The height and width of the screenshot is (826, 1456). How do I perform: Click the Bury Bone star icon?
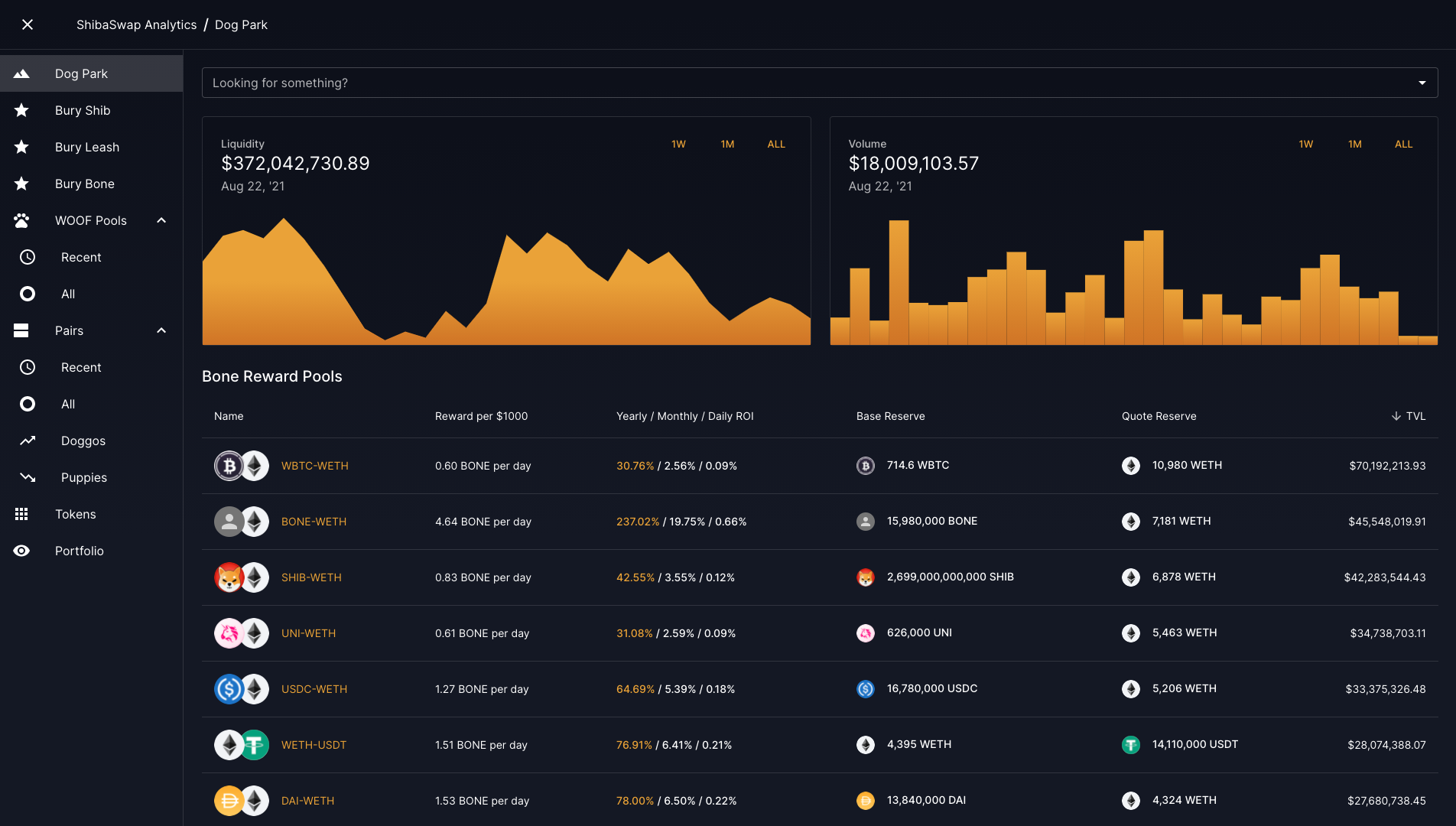click(21, 184)
